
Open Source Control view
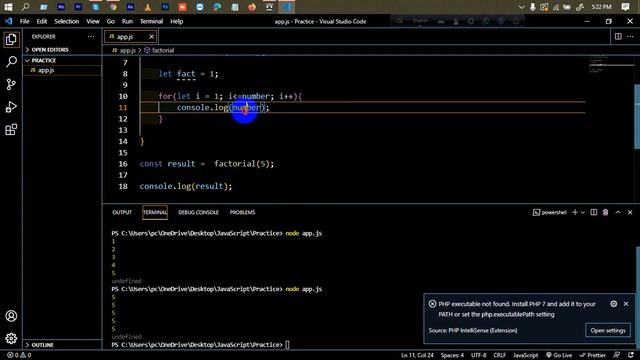(x=11, y=84)
